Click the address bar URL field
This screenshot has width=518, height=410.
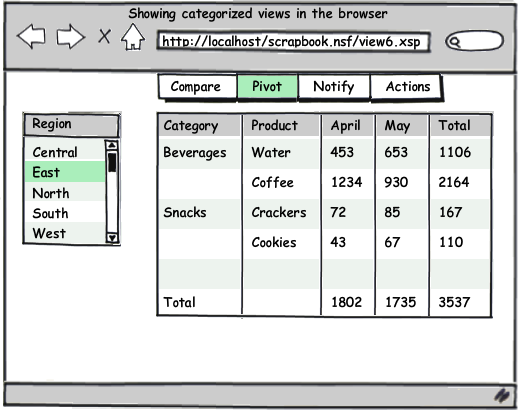click(x=293, y=41)
